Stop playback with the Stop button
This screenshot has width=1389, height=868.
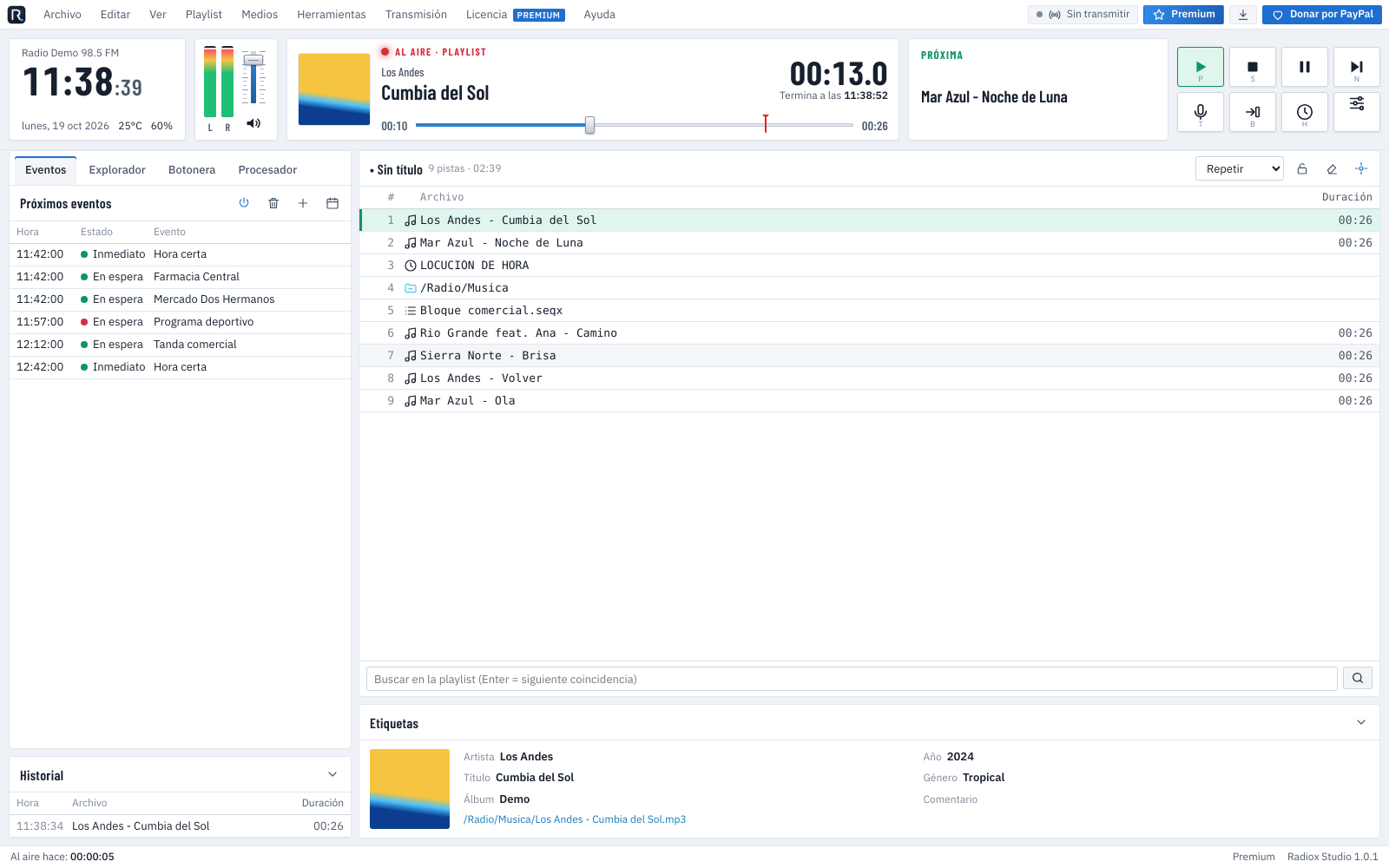point(1253,67)
